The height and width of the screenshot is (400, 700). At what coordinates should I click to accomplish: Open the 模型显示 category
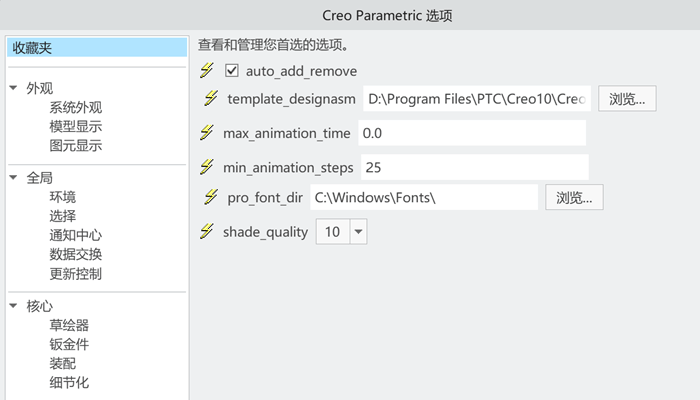[x=75, y=126]
